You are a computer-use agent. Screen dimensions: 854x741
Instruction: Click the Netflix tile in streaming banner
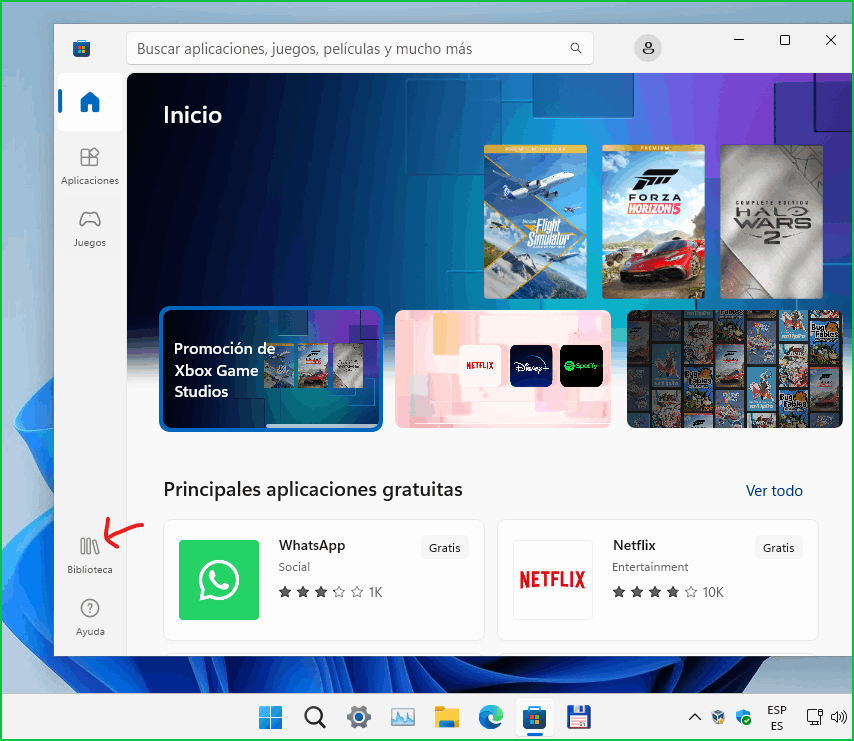tap(480, 366)
